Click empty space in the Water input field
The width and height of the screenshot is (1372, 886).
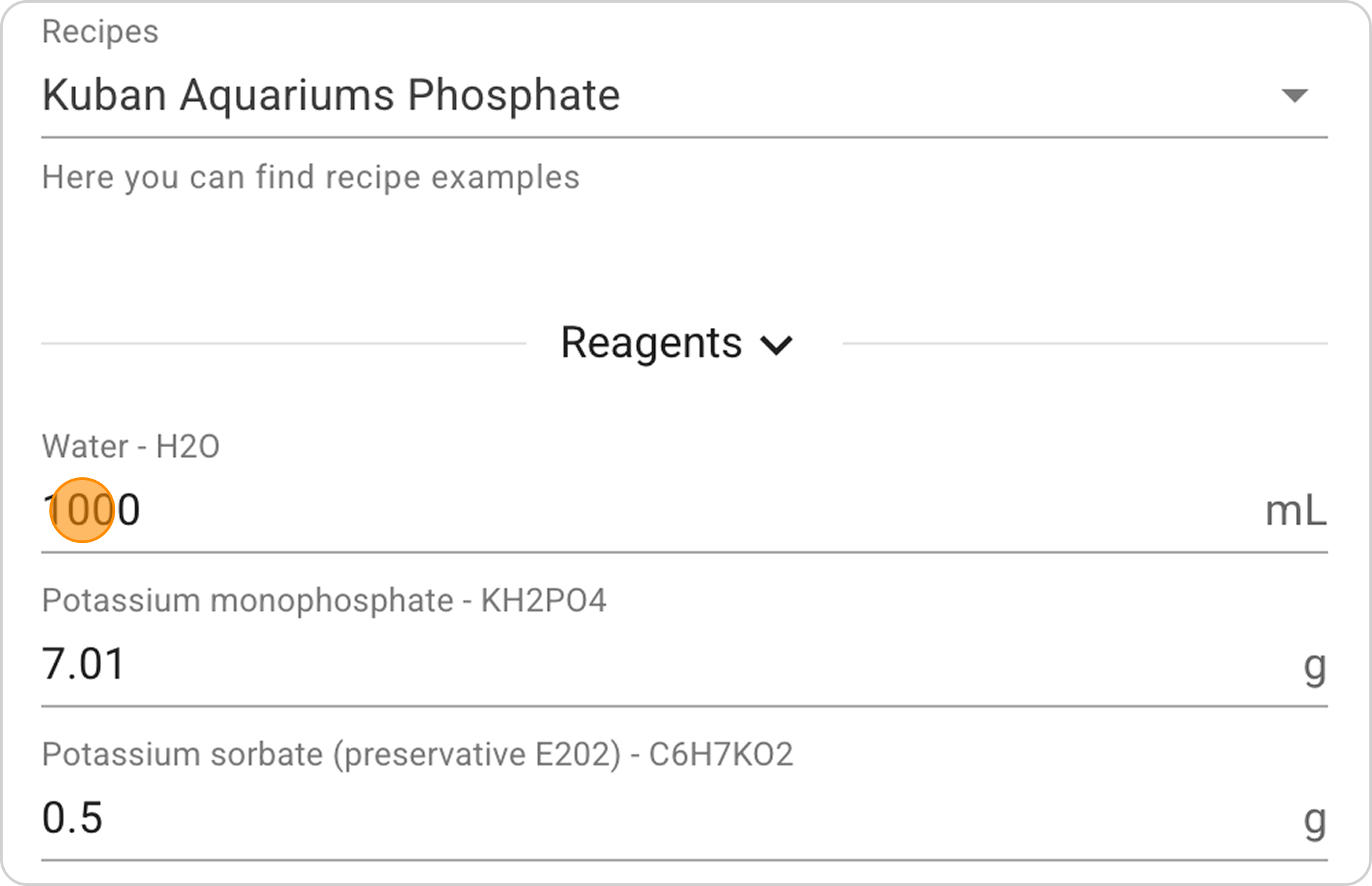point(686,511)
